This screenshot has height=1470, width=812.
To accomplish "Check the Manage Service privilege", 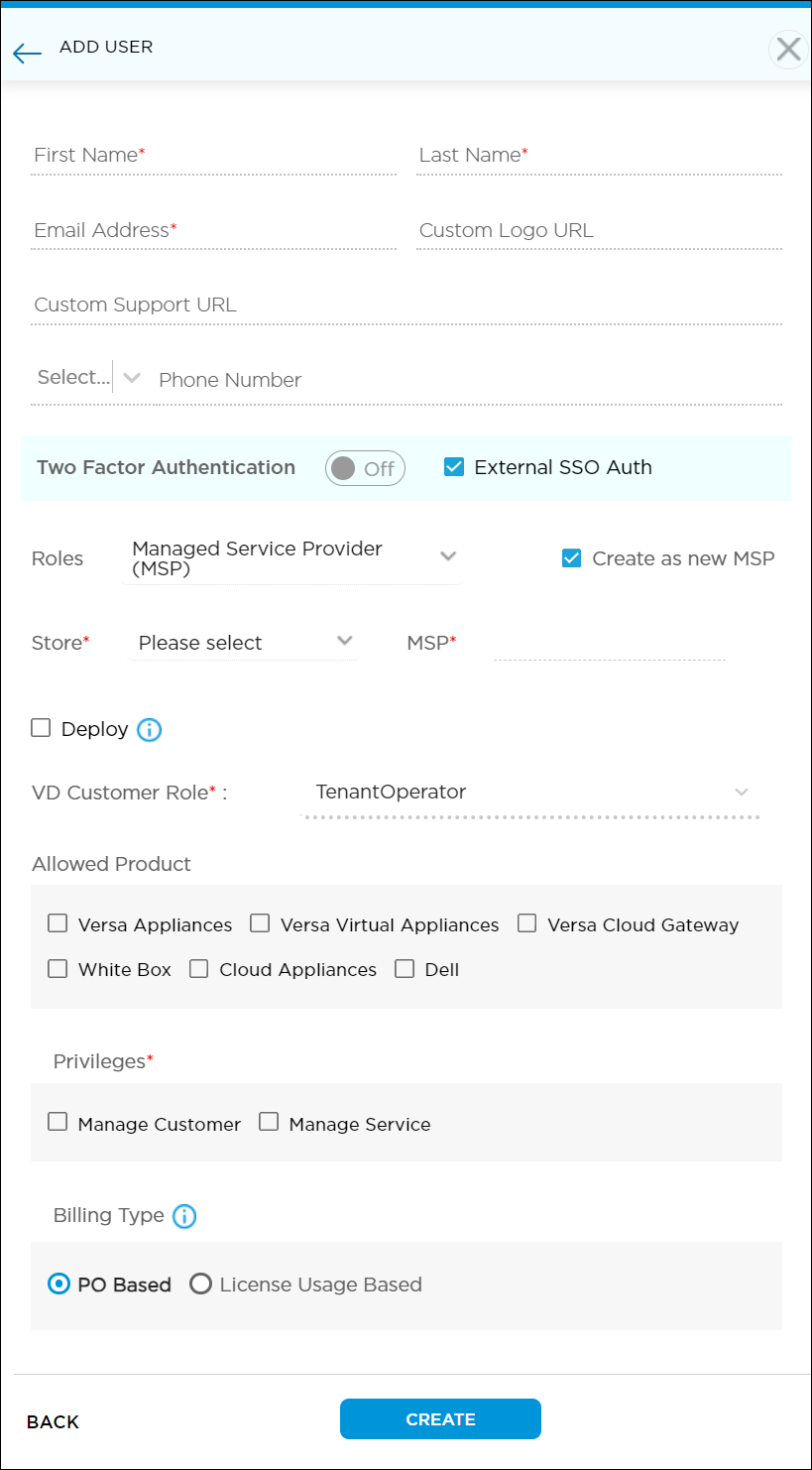I will point(269,1121).
